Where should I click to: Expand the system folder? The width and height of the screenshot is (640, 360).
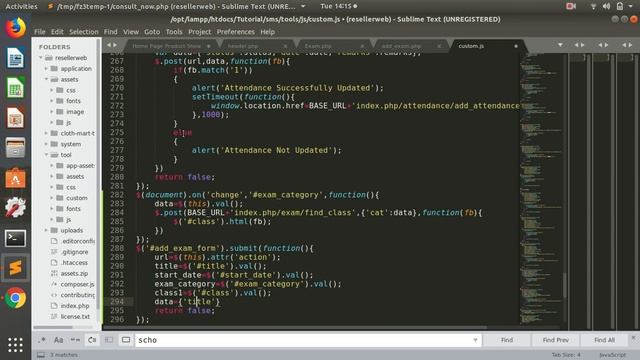pyautogui.click(x=46, y=144)
